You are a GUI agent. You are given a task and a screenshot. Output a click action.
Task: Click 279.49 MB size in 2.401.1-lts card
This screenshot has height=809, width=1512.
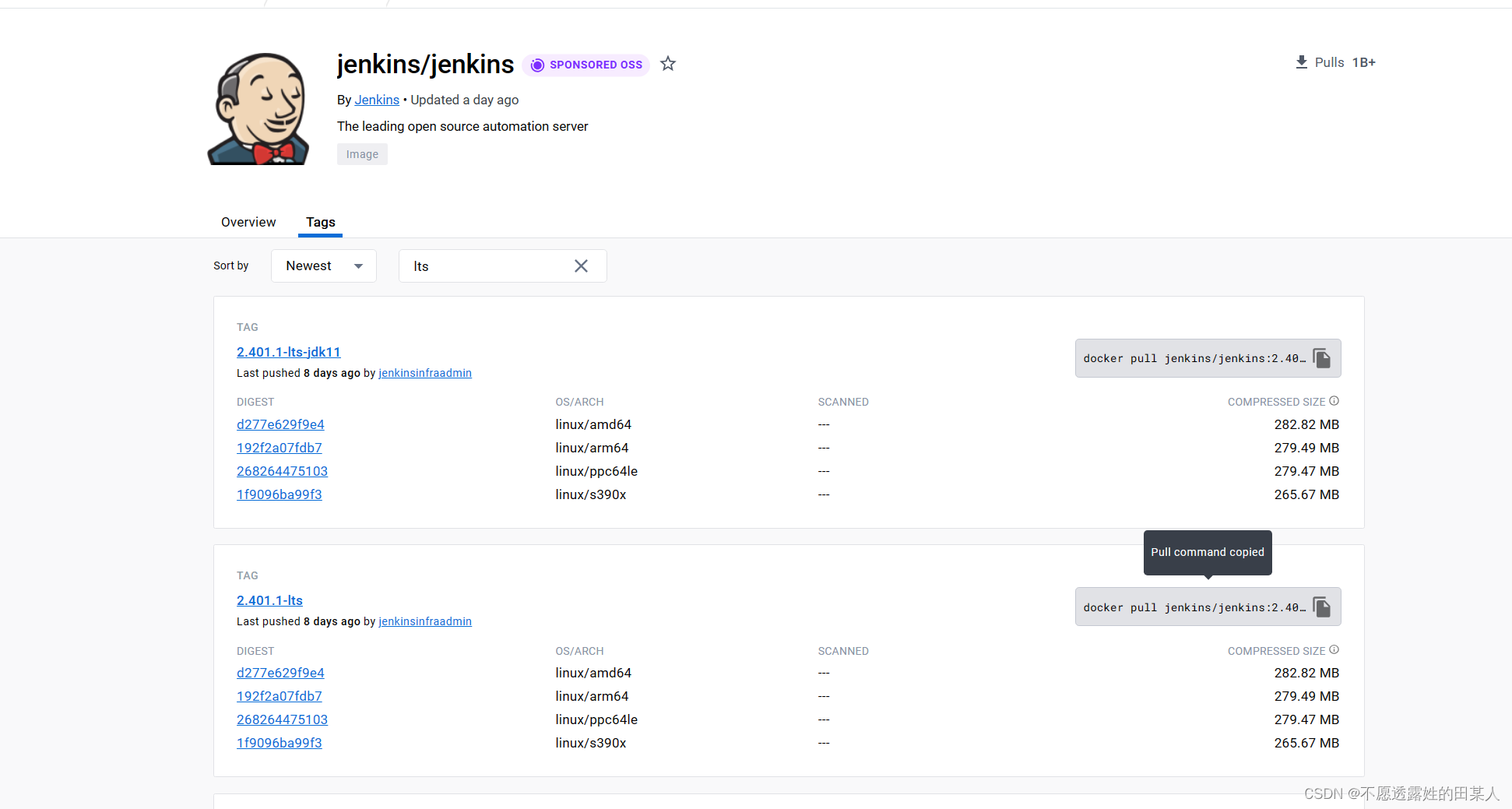(1306, 696)
